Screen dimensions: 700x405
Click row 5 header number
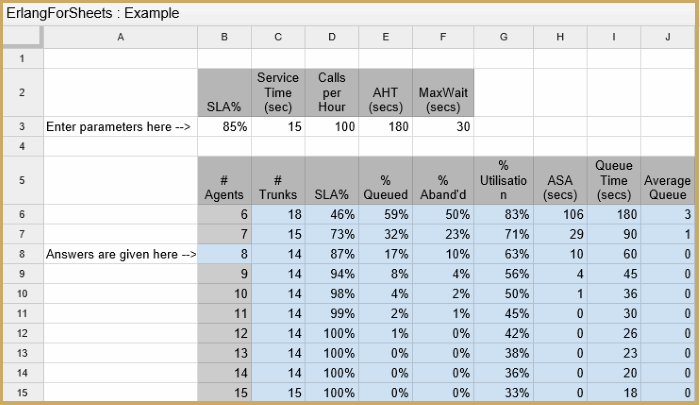click(x=21, y=180)
